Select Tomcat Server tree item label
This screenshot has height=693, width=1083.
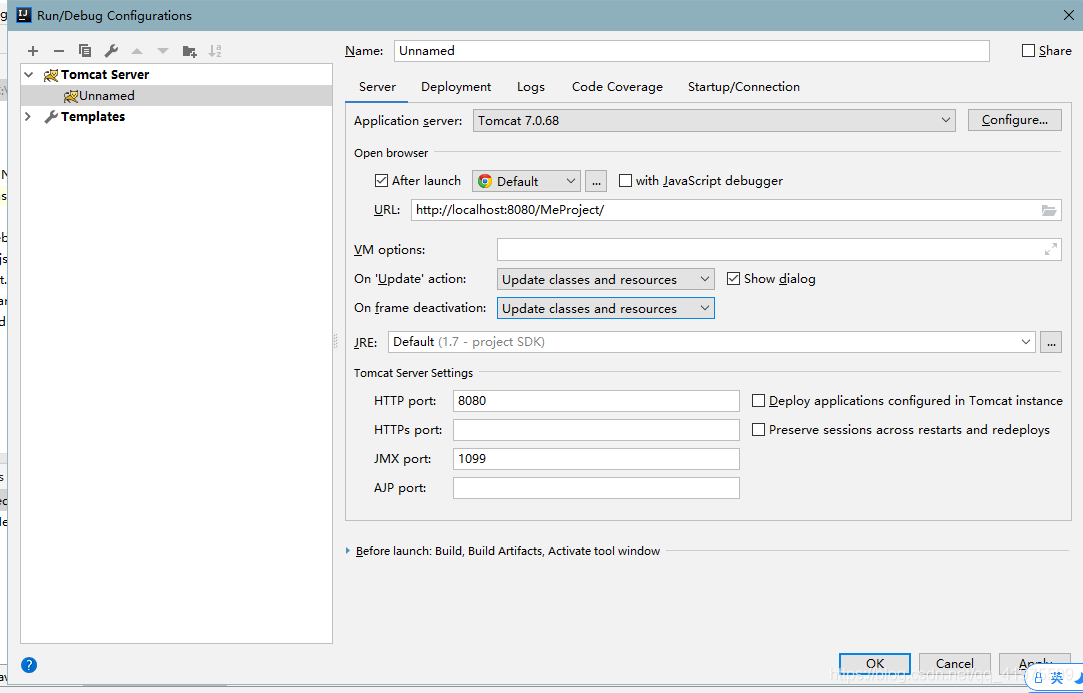105,75
